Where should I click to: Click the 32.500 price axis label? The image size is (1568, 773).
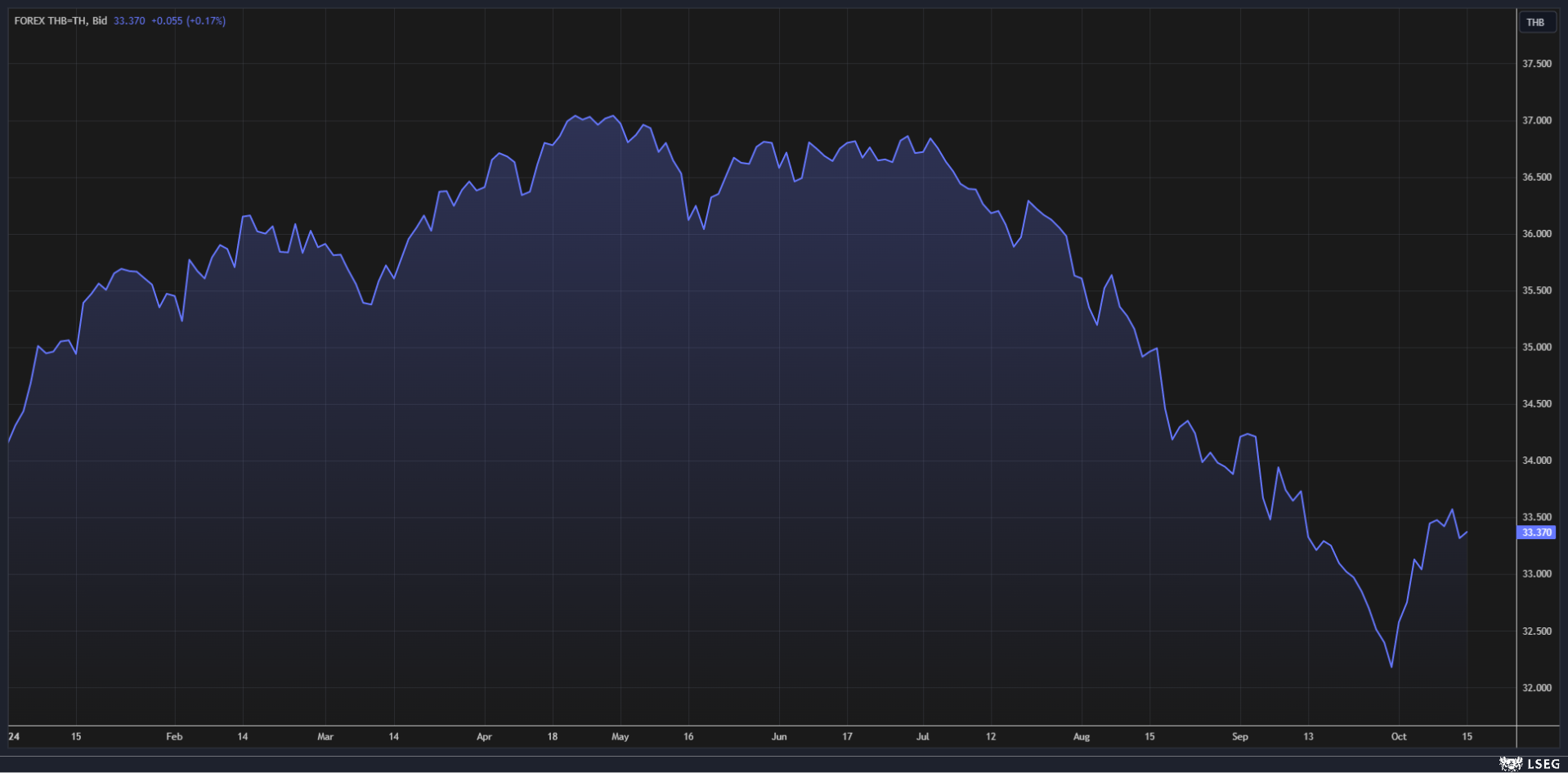click(x=1536, y=631)
